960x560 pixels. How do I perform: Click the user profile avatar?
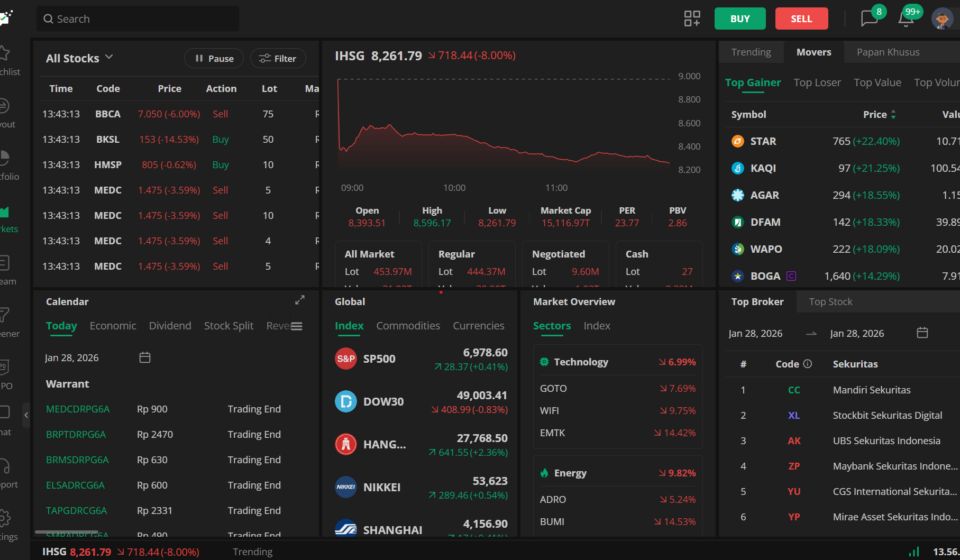[942, 18]
